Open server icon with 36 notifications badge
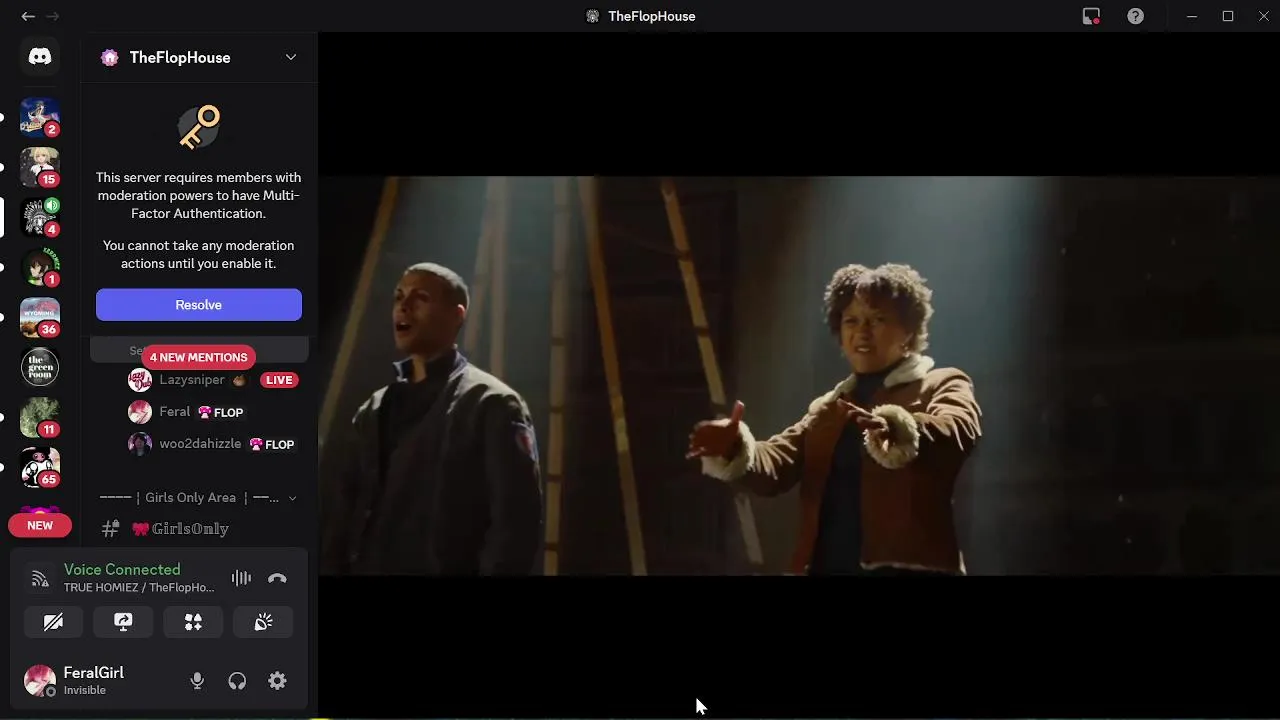This screenshot has width=1280, height=720. 40,317
